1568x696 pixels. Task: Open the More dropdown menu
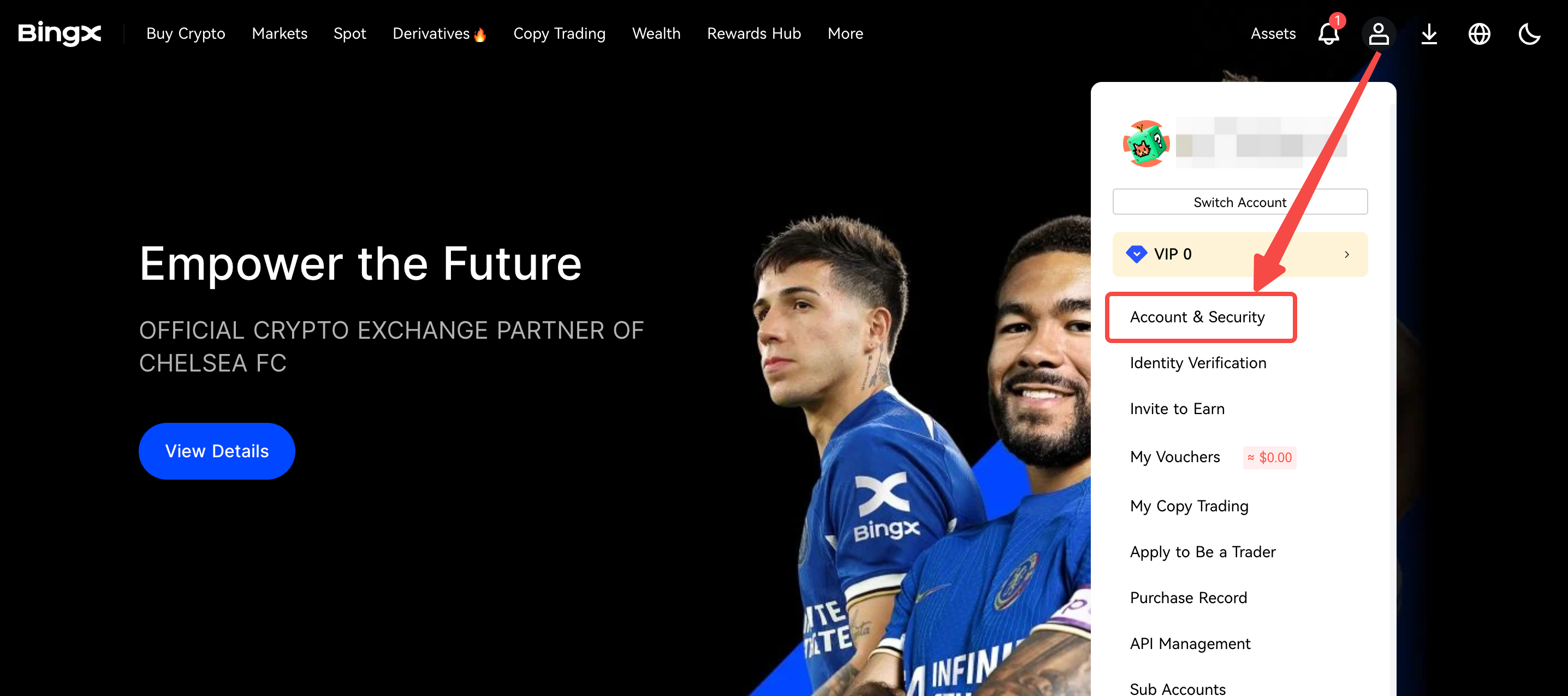pos(845,33)
